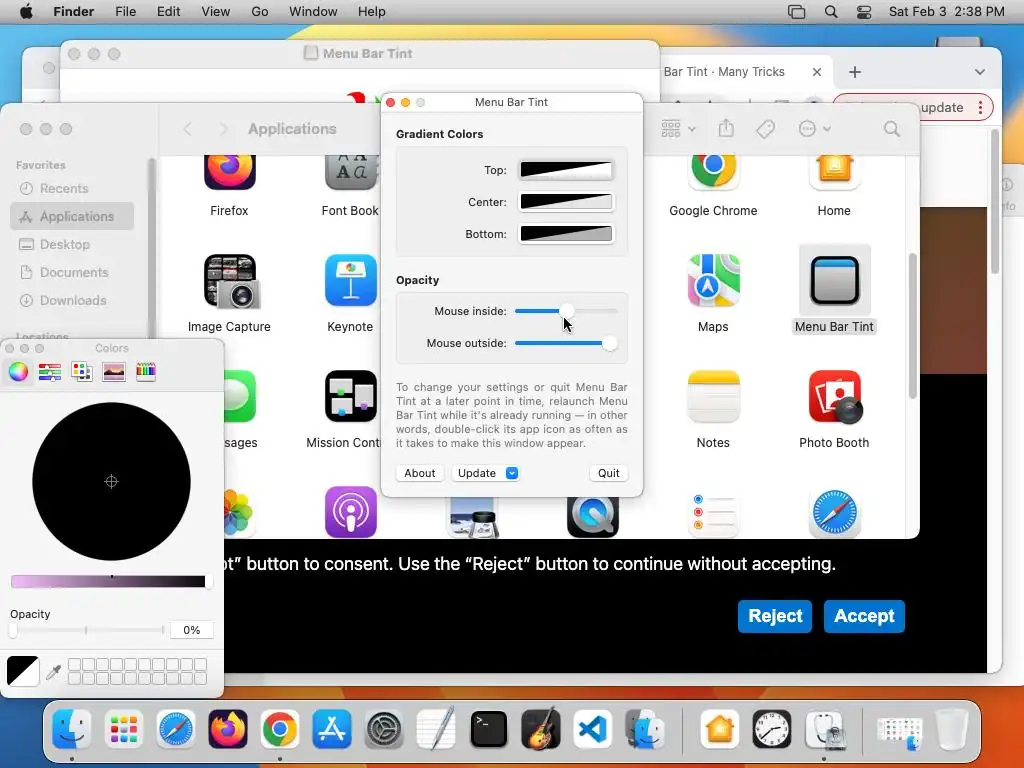Quit Menu Bar Tint via Quit button
The image size is (1024, 768).
click(609, 473)
